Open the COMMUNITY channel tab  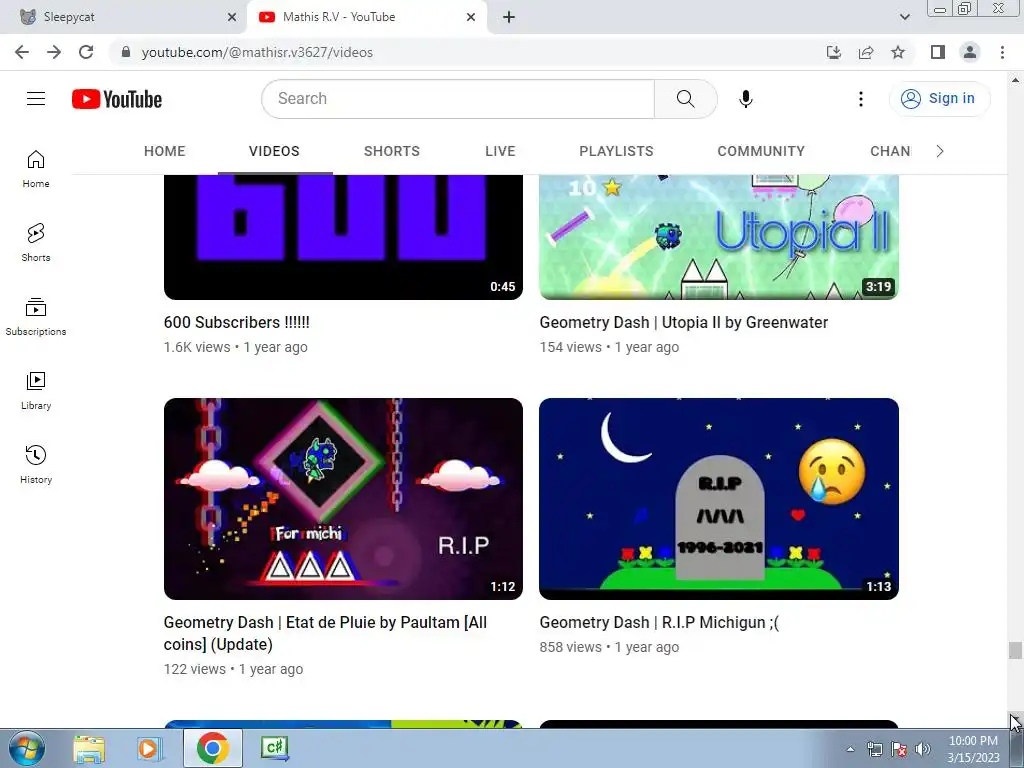[761, 152]
